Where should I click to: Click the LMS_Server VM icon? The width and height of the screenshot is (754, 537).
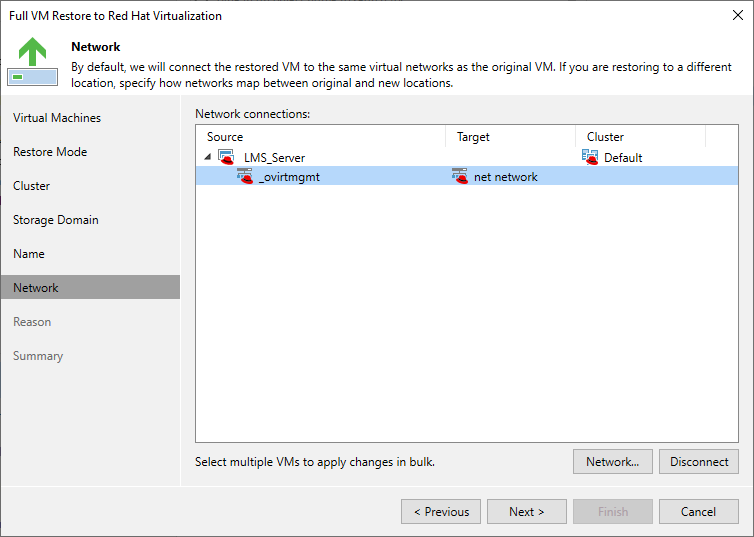[226, 158]
